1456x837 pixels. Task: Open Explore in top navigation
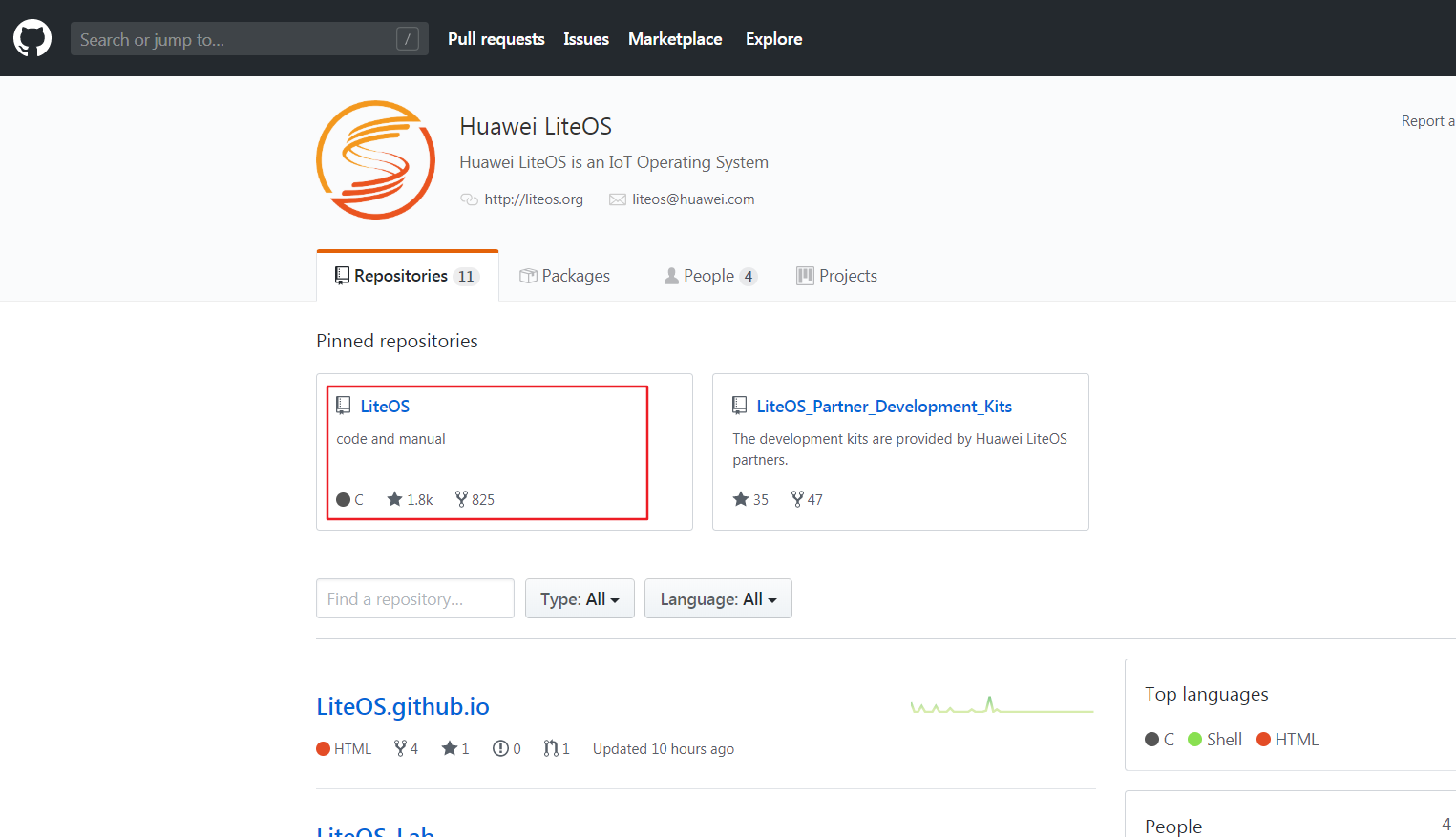click(x=774, y=39)
